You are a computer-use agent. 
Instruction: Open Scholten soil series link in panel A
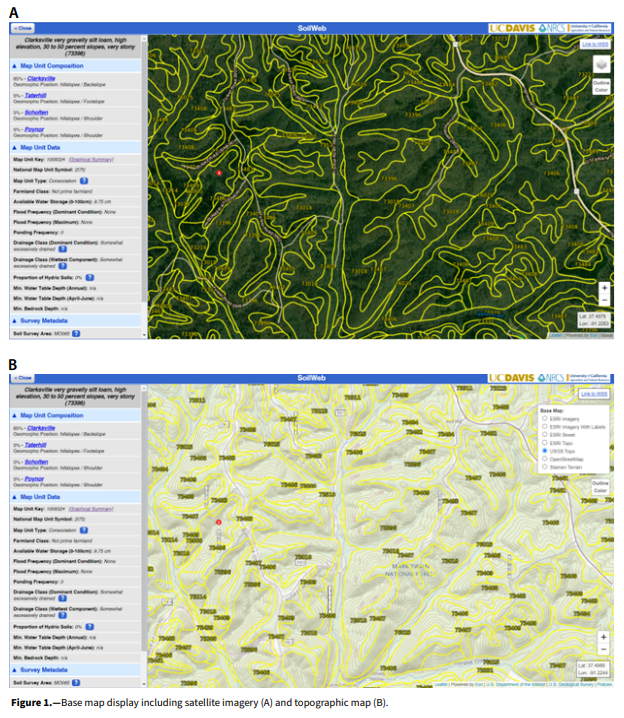point(37,112)
